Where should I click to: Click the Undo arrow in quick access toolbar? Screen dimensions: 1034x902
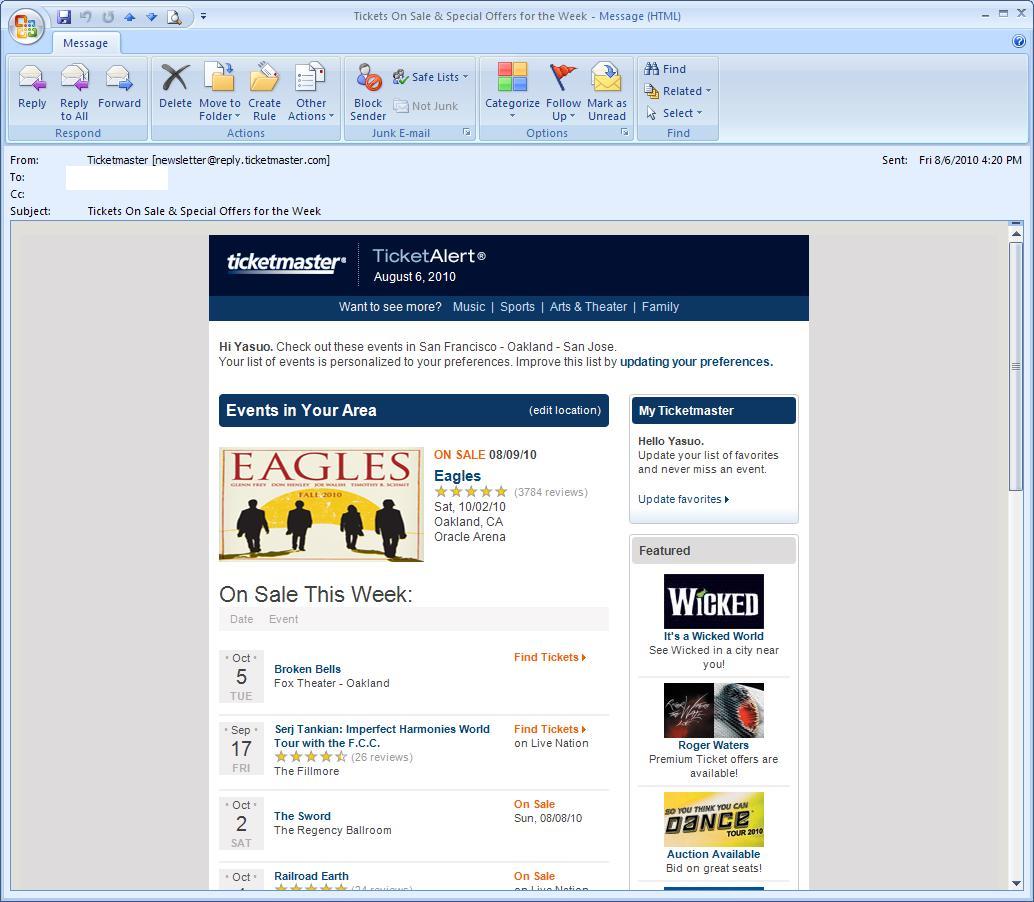point(86,16)
